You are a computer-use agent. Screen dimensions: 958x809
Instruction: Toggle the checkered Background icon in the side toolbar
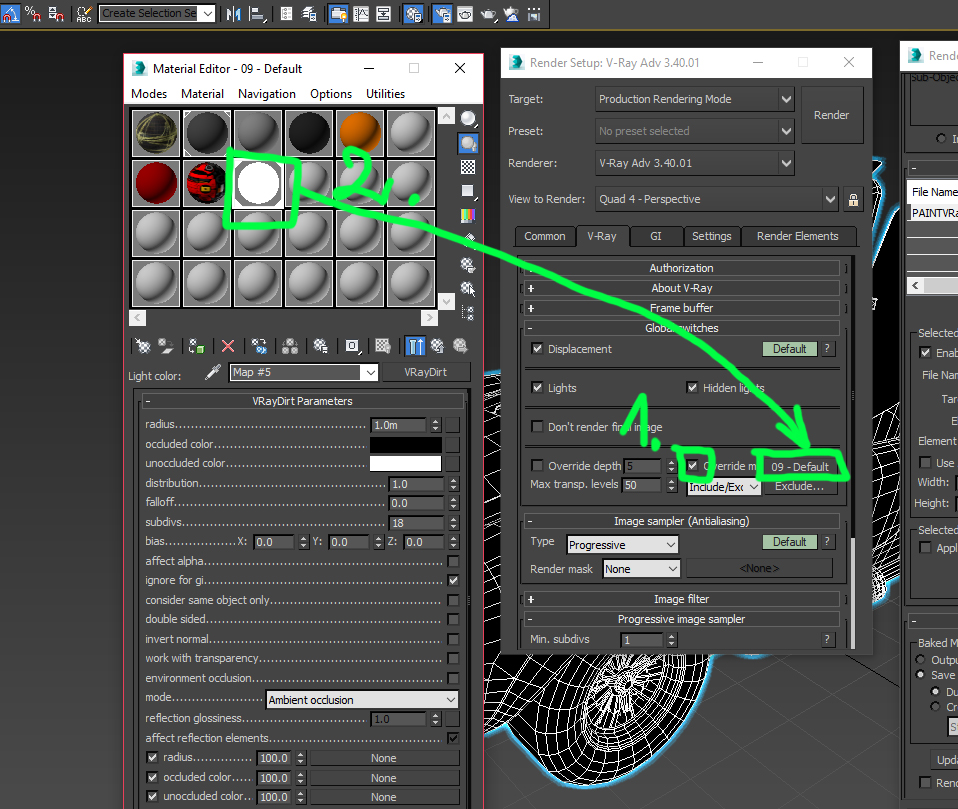[468, 167]
